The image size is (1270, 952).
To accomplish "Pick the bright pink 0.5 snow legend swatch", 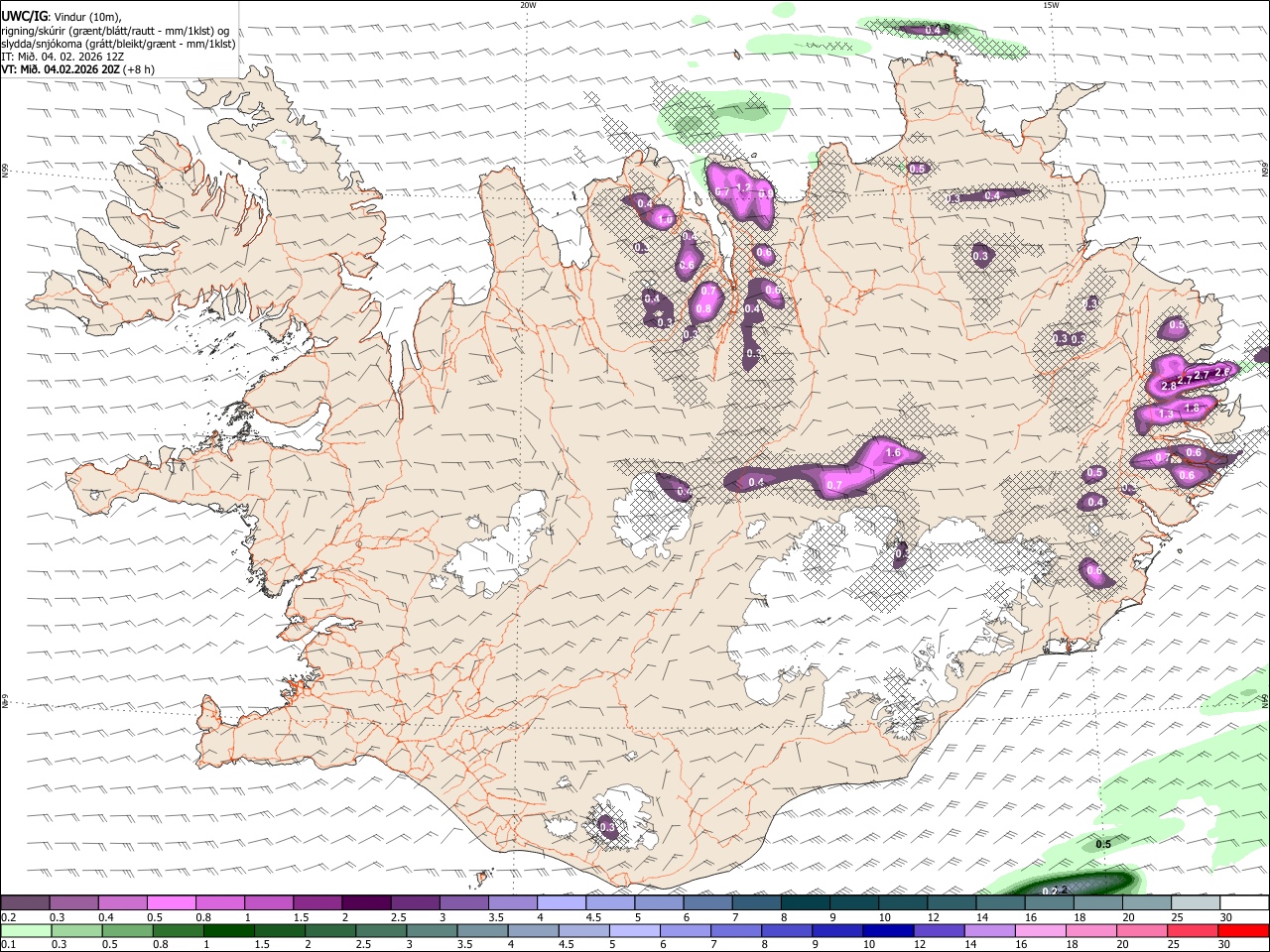I will [172, 903].
